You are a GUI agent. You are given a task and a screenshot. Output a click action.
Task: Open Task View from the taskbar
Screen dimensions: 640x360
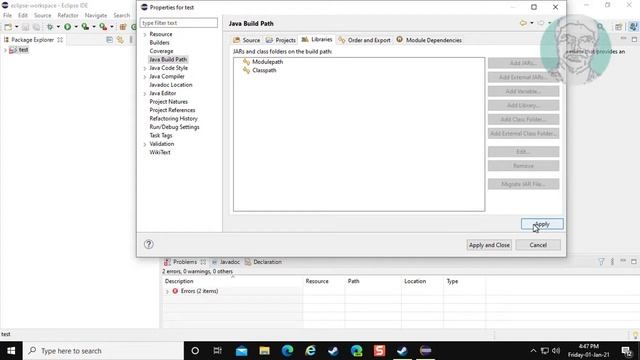click(x=218, y=351)
